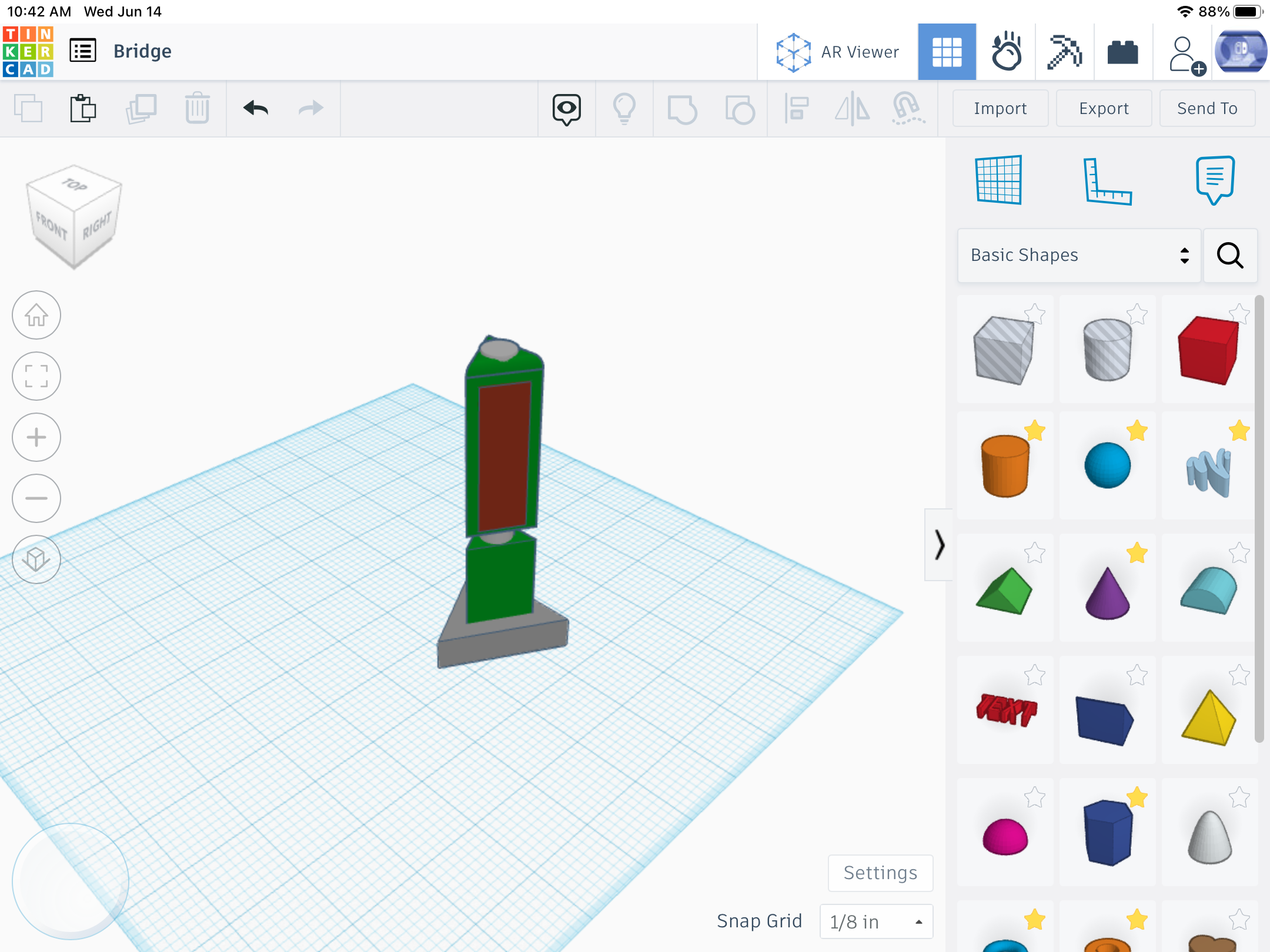This screenshot has height=952, width=1270.
Task: Open the Sim Lab icon
Action: 1006,52
